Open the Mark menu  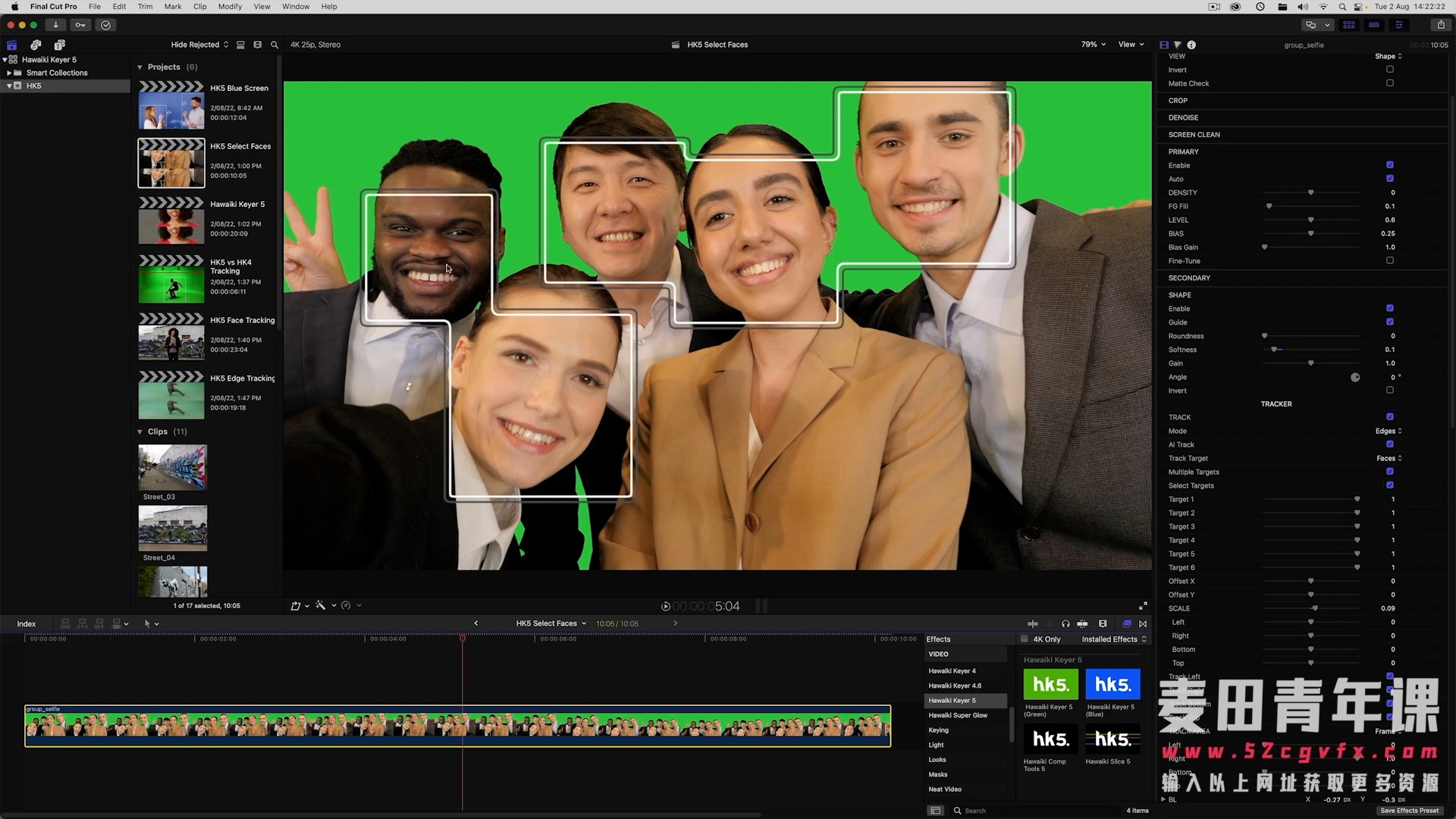(x=173, y=6)
